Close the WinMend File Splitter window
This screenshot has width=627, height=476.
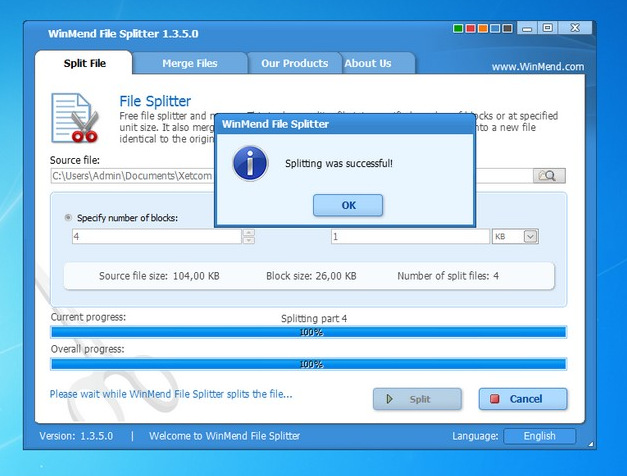pyautogui.click(x=575, y=28)
